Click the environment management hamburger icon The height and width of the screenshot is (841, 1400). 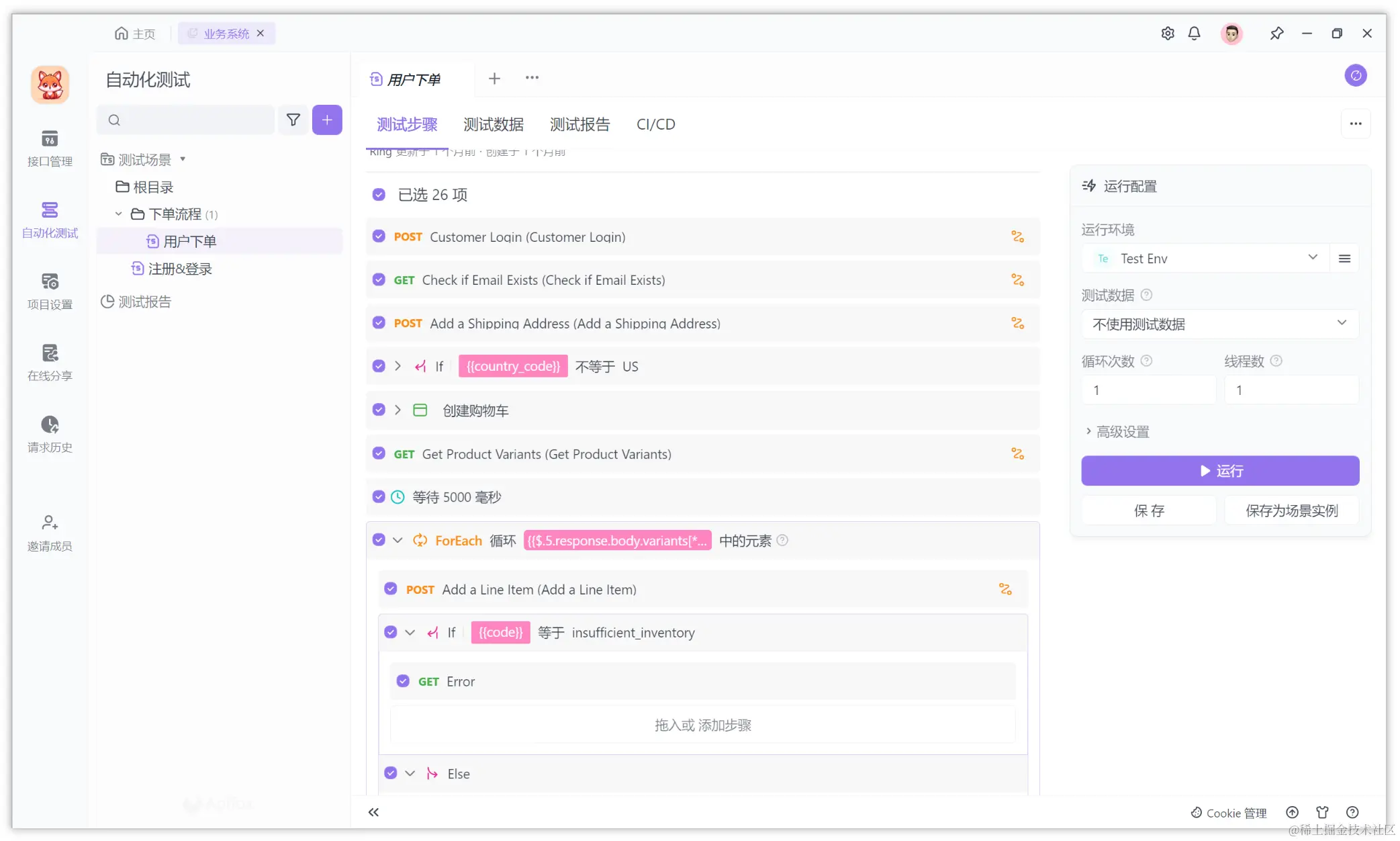pyautogui.click(x=1344, y=259)
